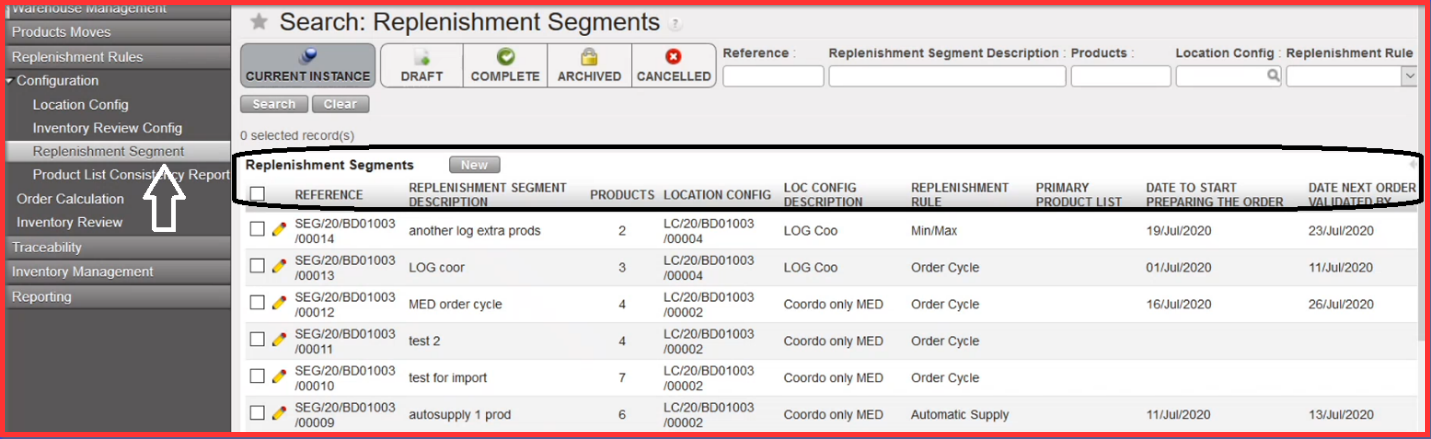Check the box for 'LOG coor' segment
The image size is (1431, 439).
257,266
